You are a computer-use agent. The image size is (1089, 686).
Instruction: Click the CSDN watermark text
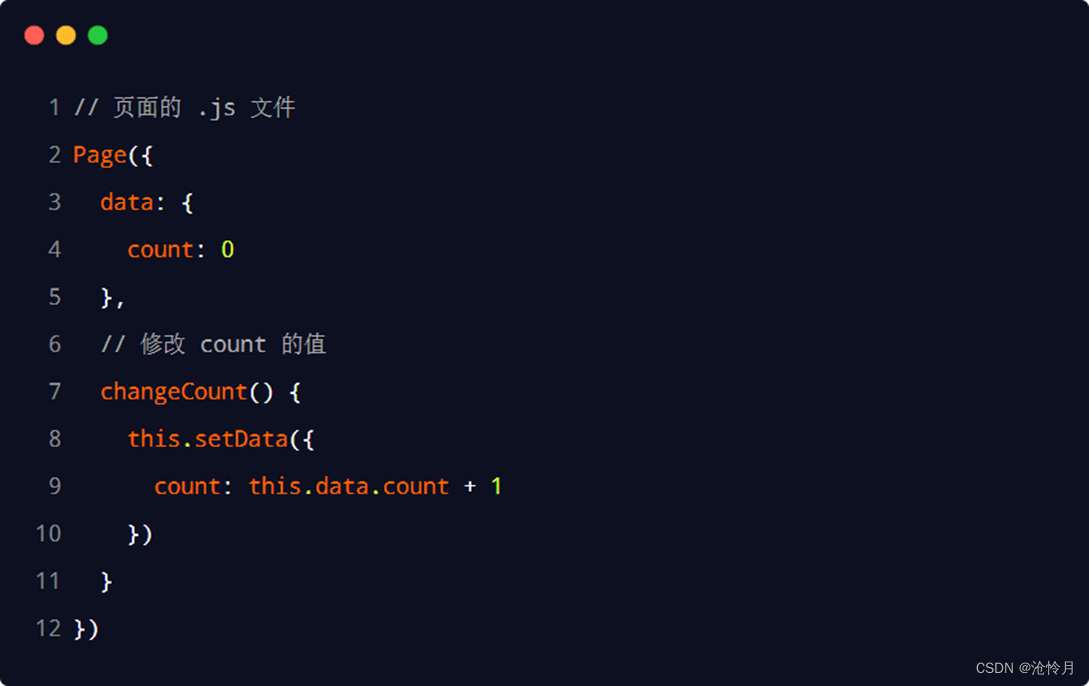(x=1025, y=668)
